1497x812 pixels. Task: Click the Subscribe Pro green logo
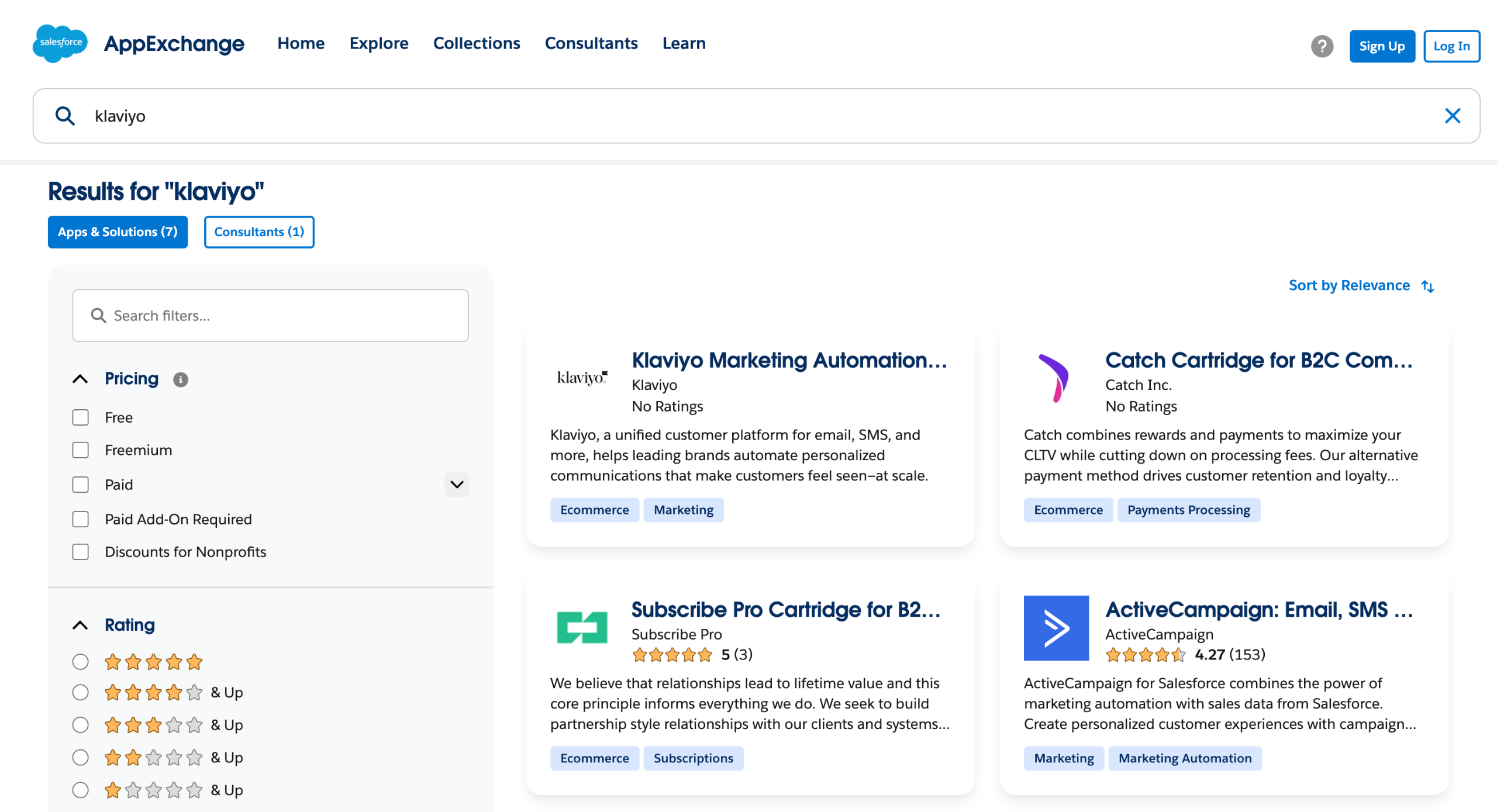582,627
